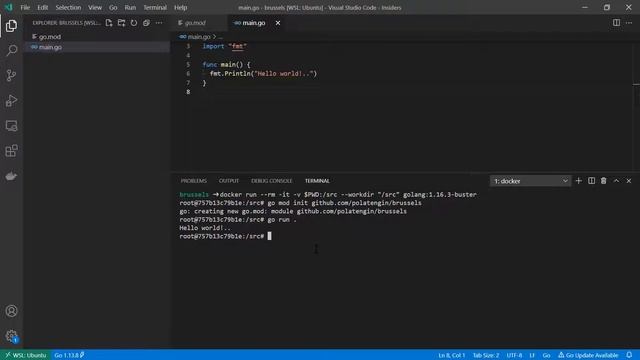Open the Go menu
Screen dimensions: 640x360
(x=113, y=7)
